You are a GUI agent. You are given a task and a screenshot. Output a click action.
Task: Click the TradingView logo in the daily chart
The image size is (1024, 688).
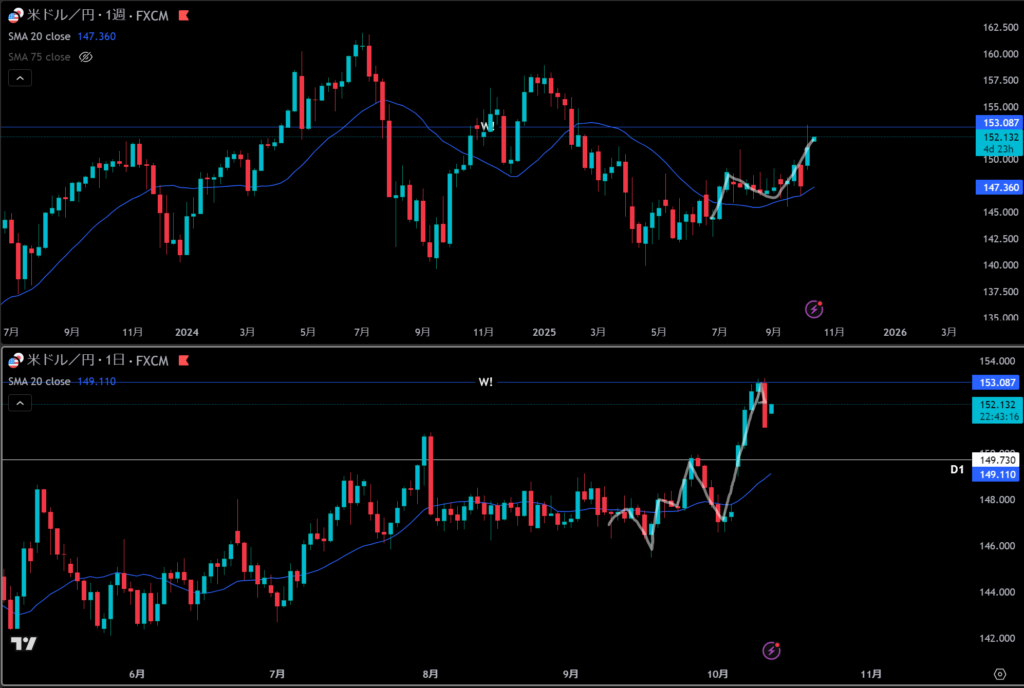[x=24, y=644]
